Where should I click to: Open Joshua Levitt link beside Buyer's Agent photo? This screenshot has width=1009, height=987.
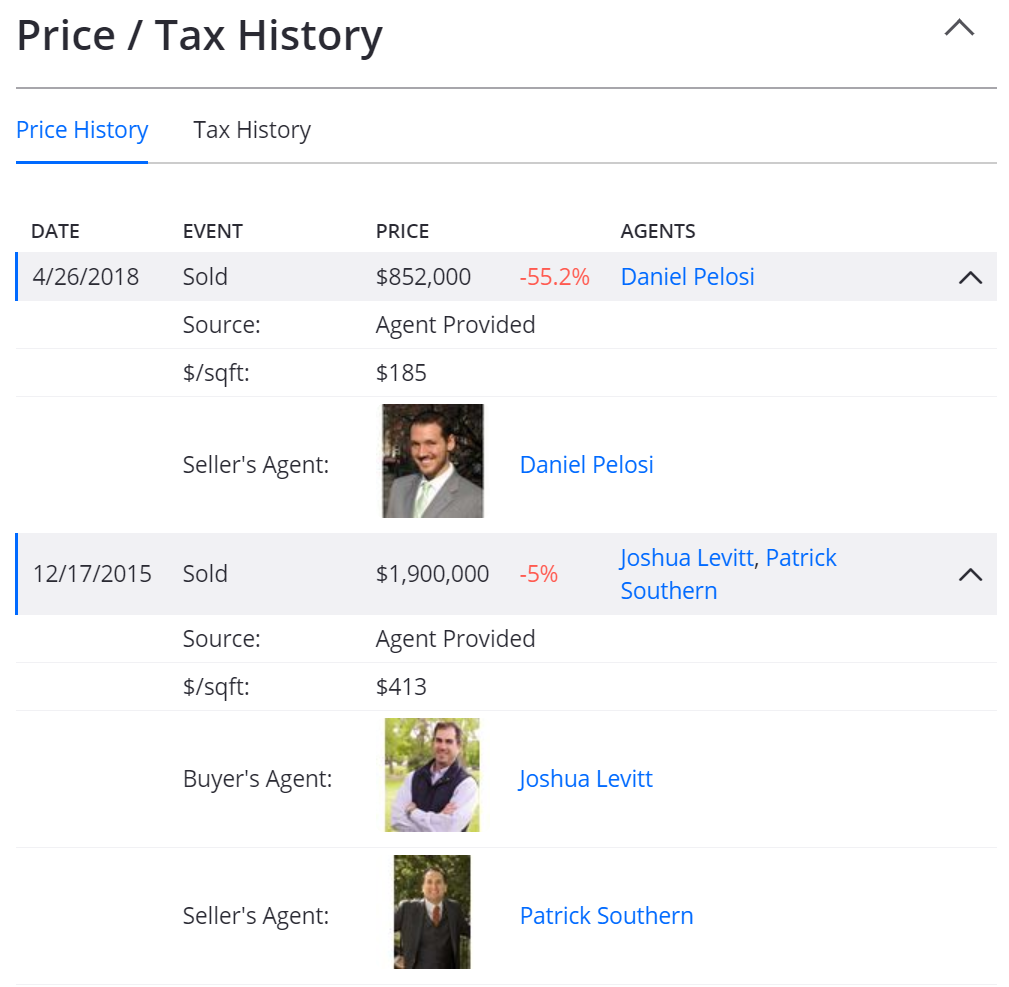[586, 779]
